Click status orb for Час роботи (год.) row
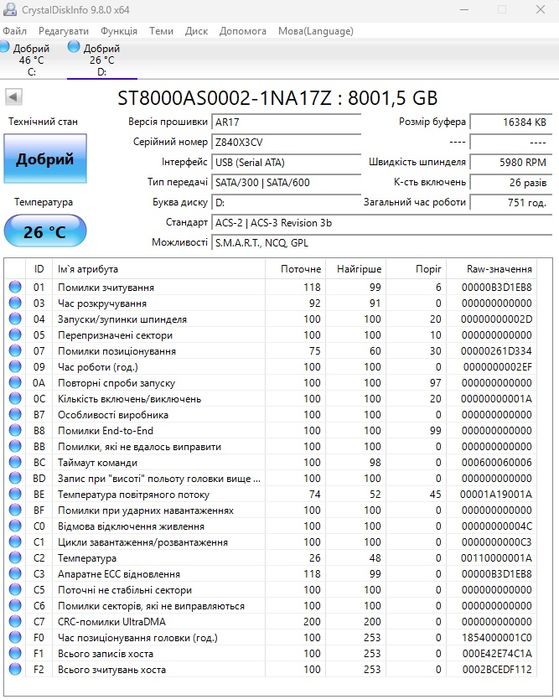This screenshot has height=700, width=559. pos(15,367)
